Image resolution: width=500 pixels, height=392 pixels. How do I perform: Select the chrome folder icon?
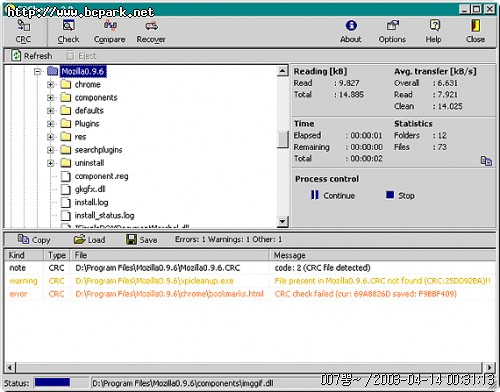[x=66, y=84]
